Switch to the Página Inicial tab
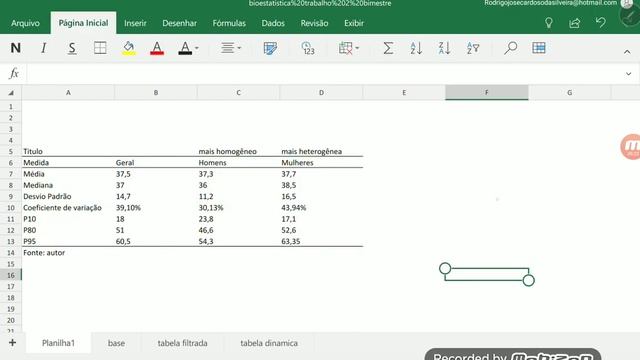This screenshot has width=640, height=360. pos(83,23)
